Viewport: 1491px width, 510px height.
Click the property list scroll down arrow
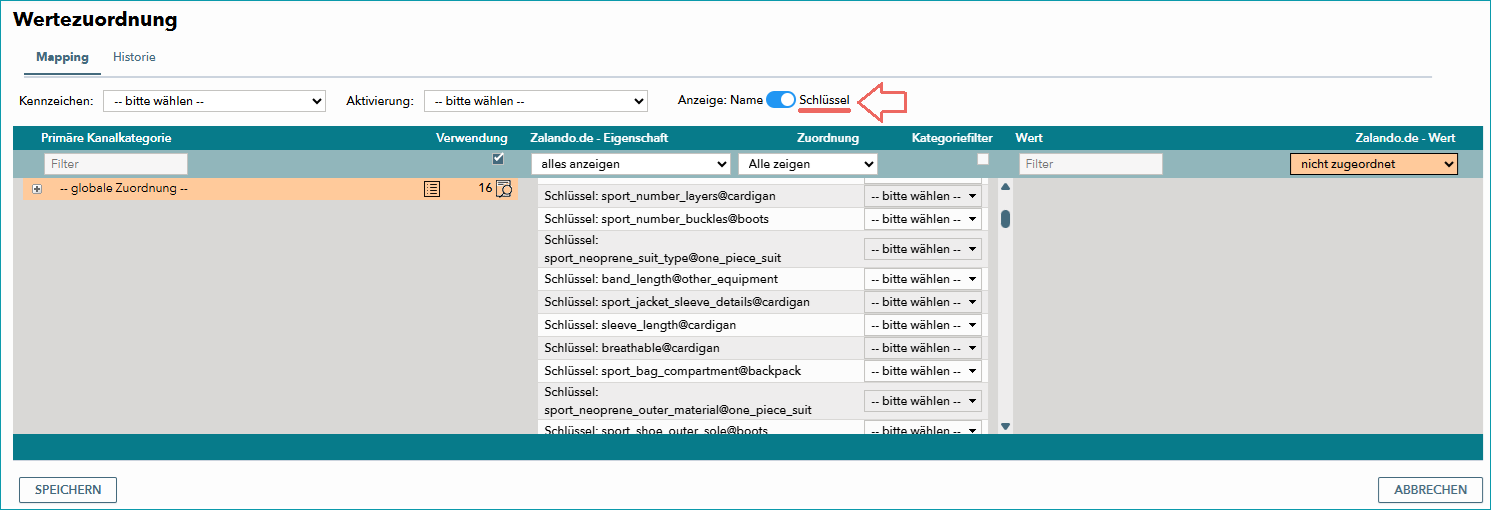(1005, 426)
